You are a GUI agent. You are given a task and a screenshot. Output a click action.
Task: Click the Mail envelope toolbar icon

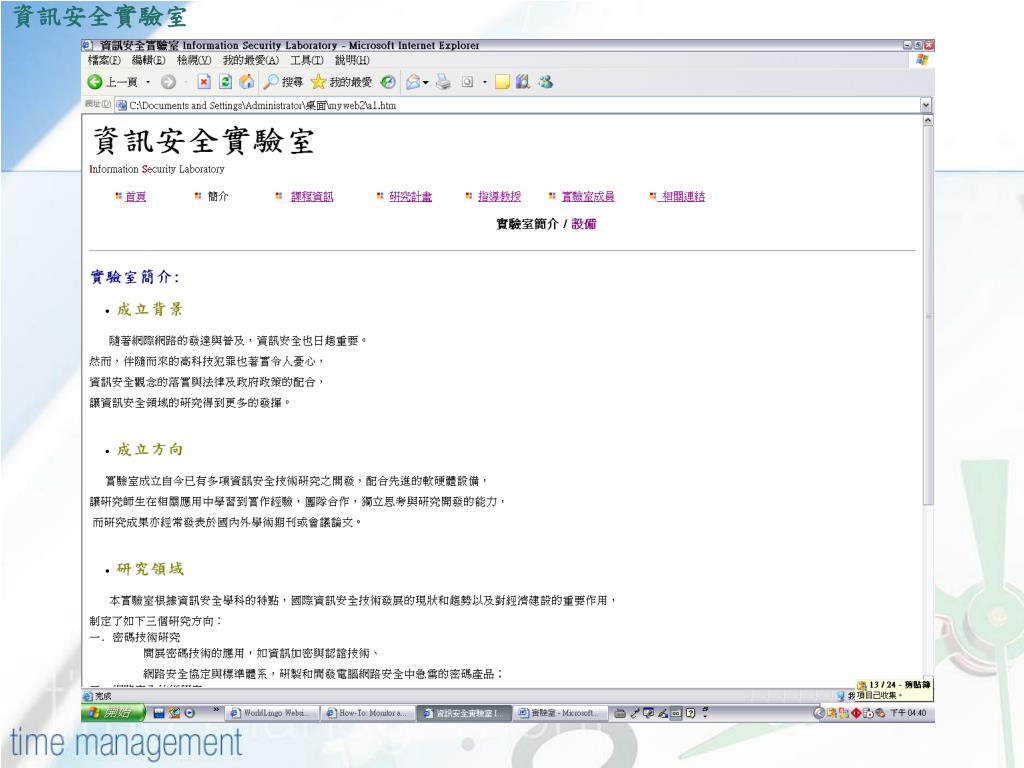point(413,82)
